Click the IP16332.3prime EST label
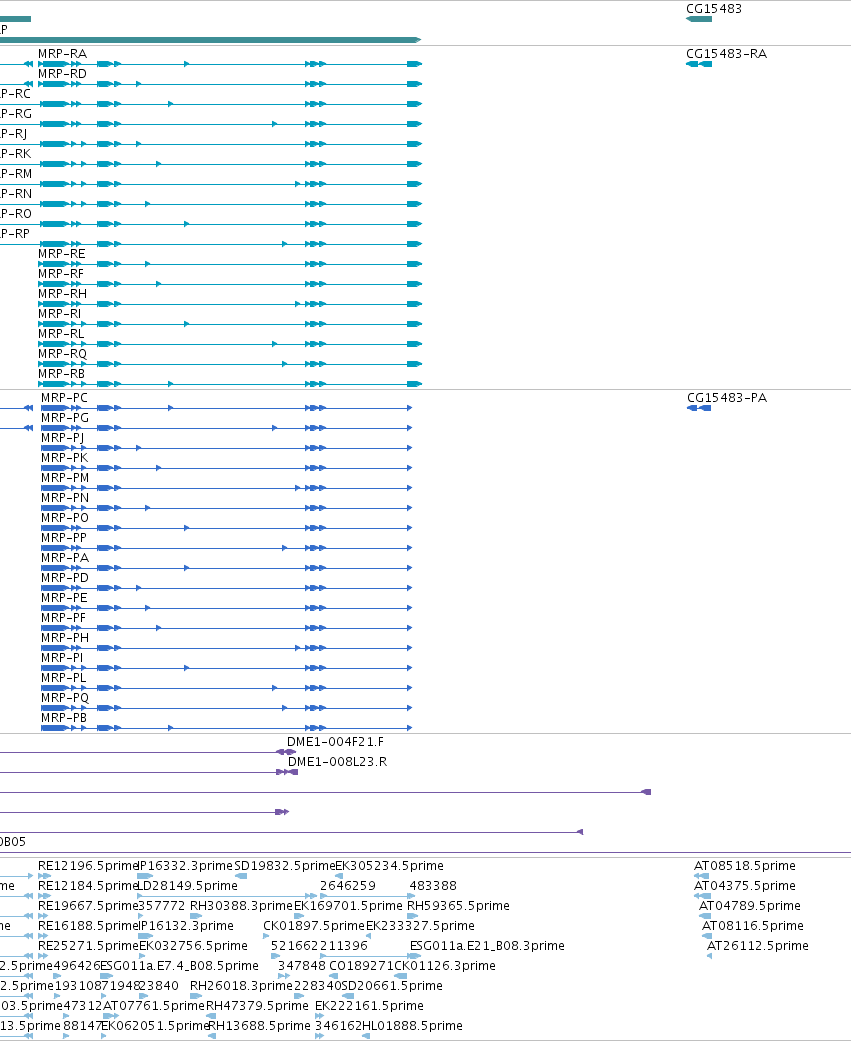 pos(186,866)
